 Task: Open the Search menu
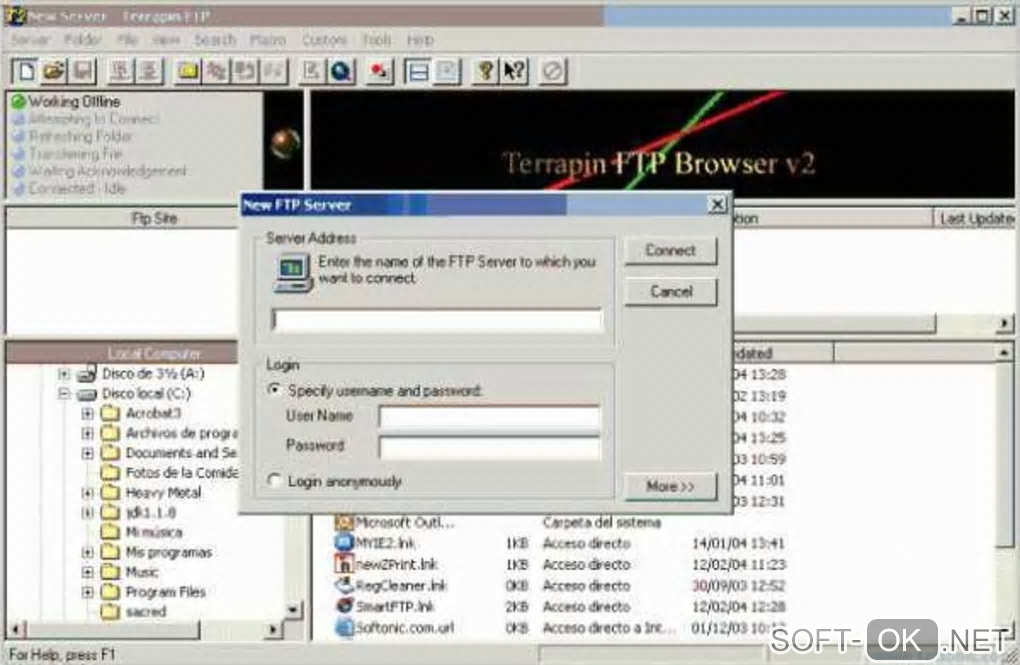215,40
